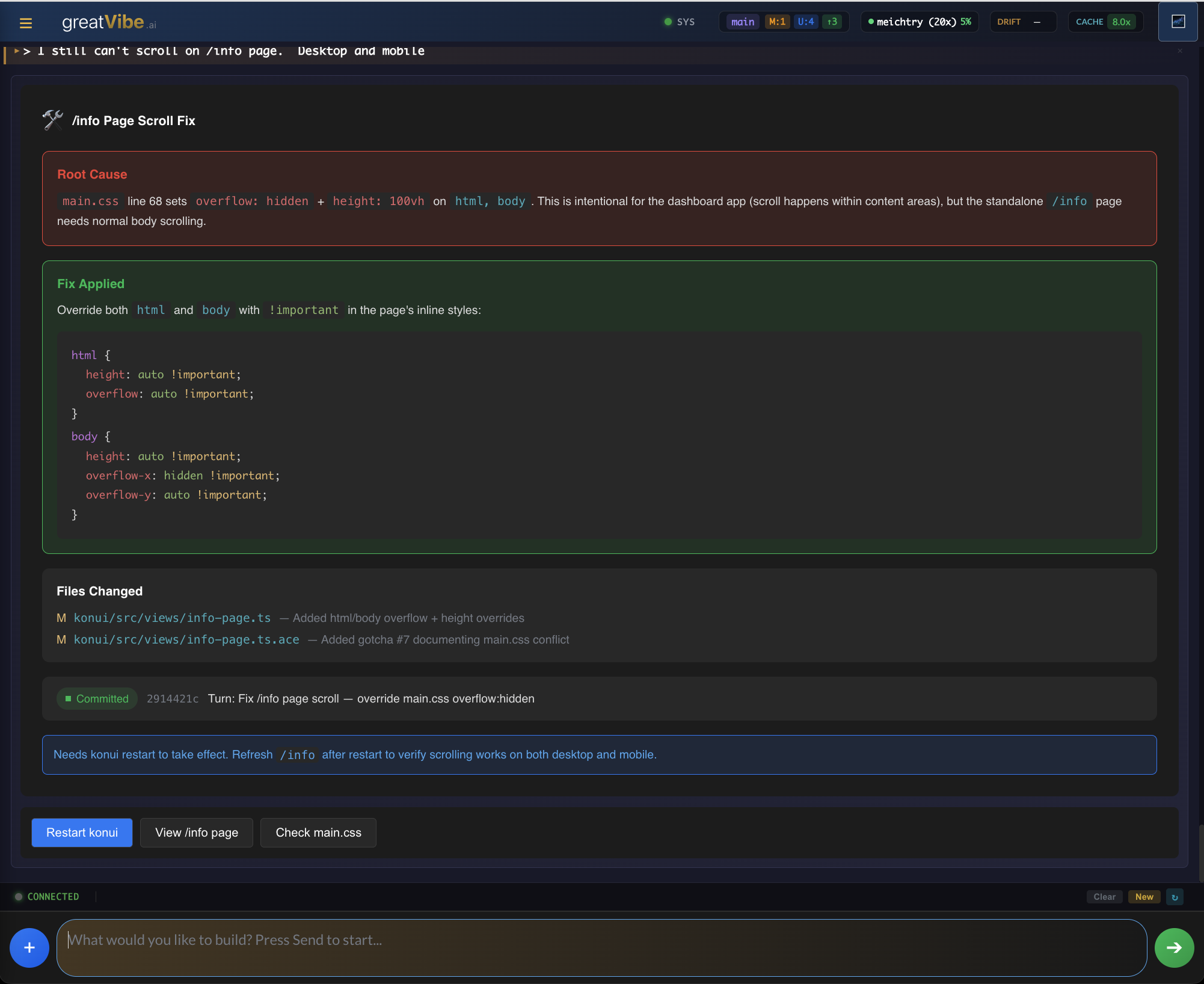Screen dimensions: 1204x984
Task: Open the chart thumbnail panel icon
Action: coord(1178,22)
